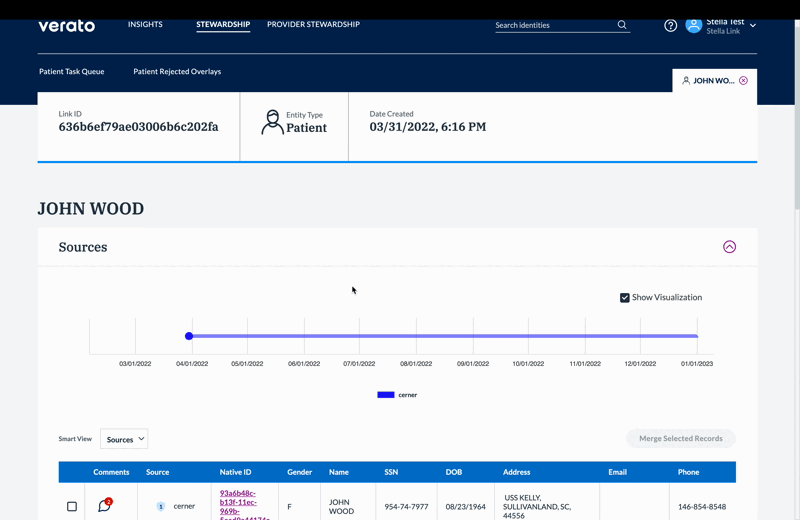
Task: Close the JOHN WO... tab
Action: [743, 81]
